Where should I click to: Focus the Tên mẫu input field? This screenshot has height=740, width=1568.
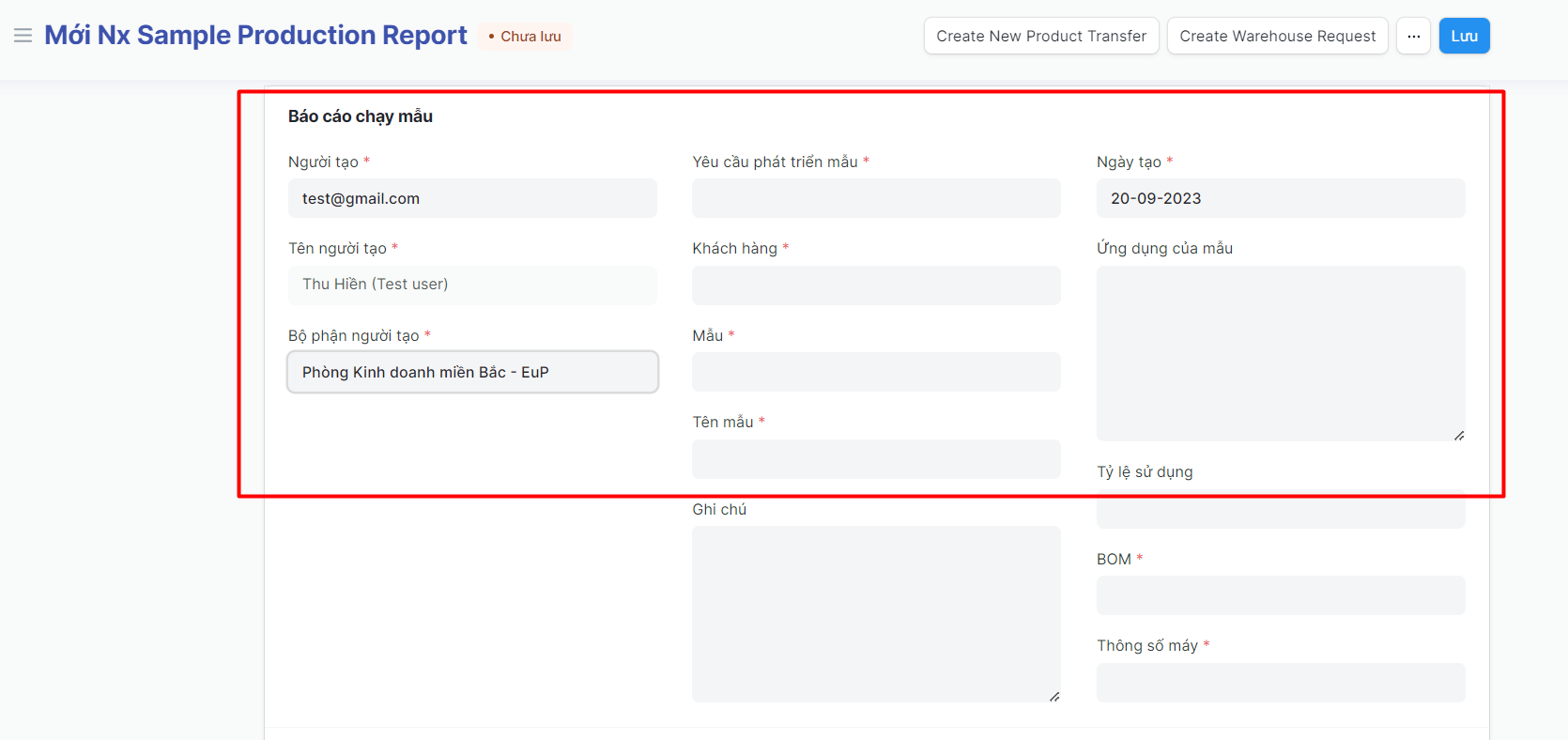875,459
